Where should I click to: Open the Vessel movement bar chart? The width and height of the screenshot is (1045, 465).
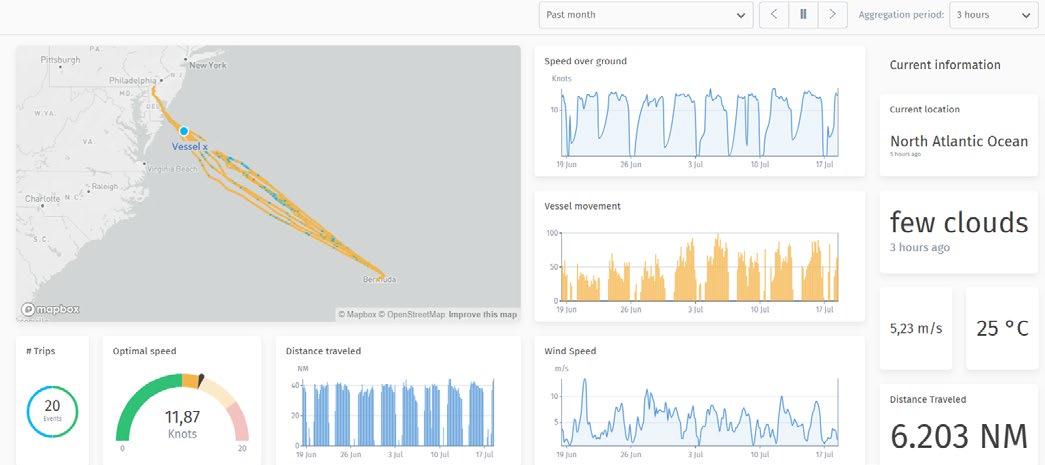pyautogui.click(x=700, y=256)
